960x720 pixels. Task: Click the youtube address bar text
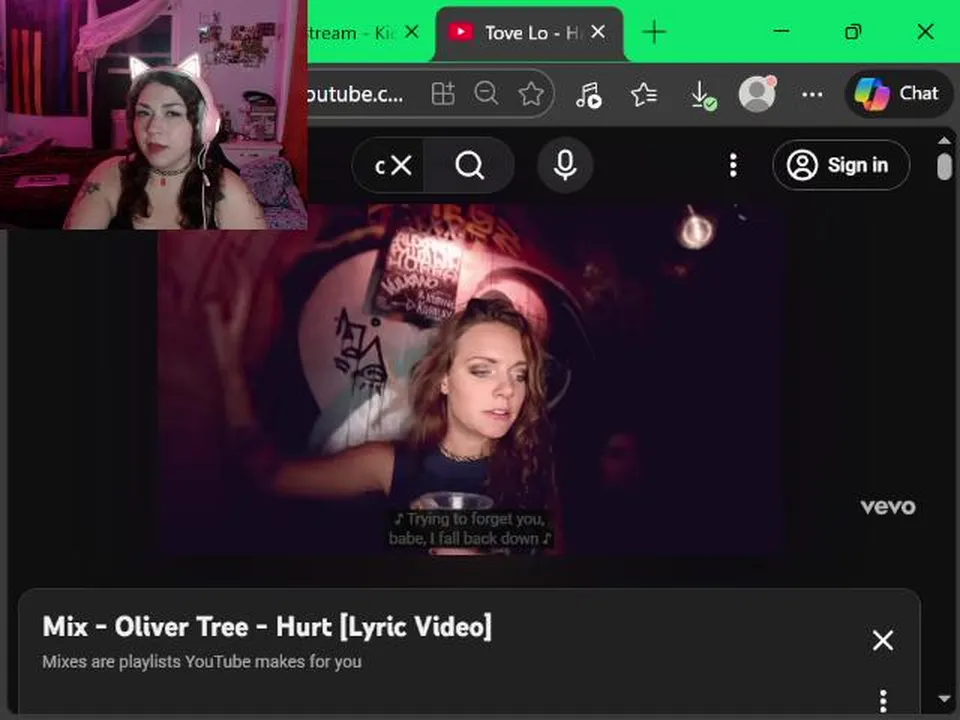click(x=355, y=94)
